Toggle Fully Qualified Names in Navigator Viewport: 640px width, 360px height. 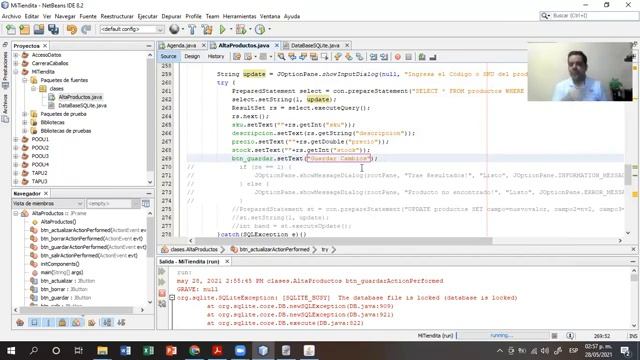coord(91,322)
